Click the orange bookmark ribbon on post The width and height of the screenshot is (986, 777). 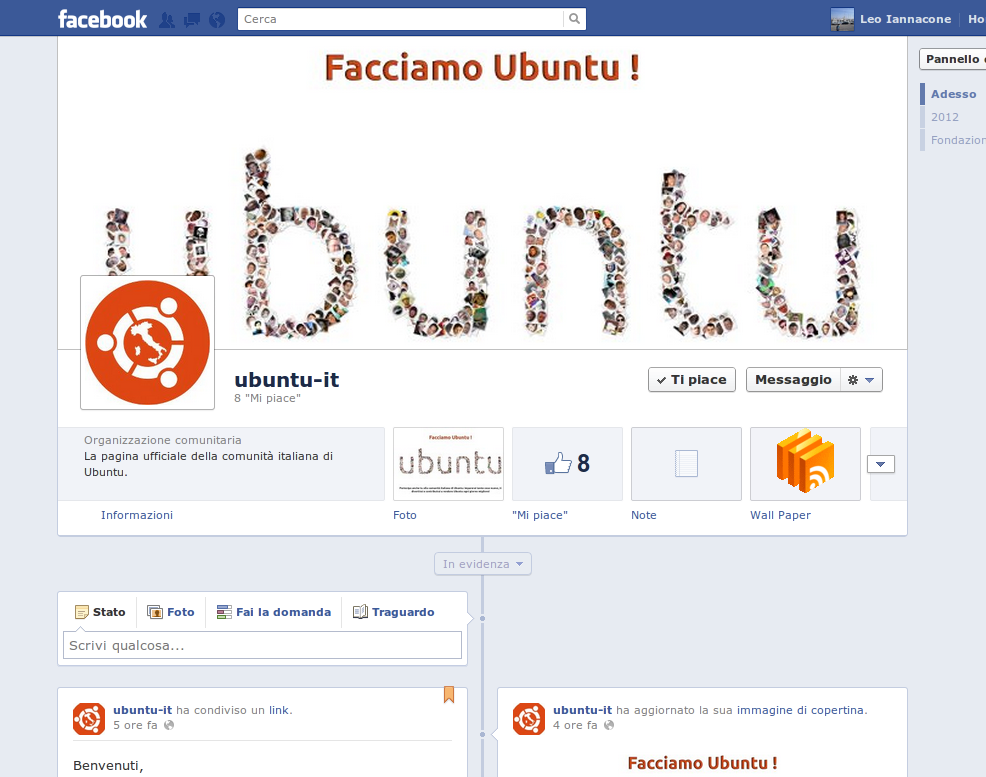pyautogui.click(x=448, y=695)
